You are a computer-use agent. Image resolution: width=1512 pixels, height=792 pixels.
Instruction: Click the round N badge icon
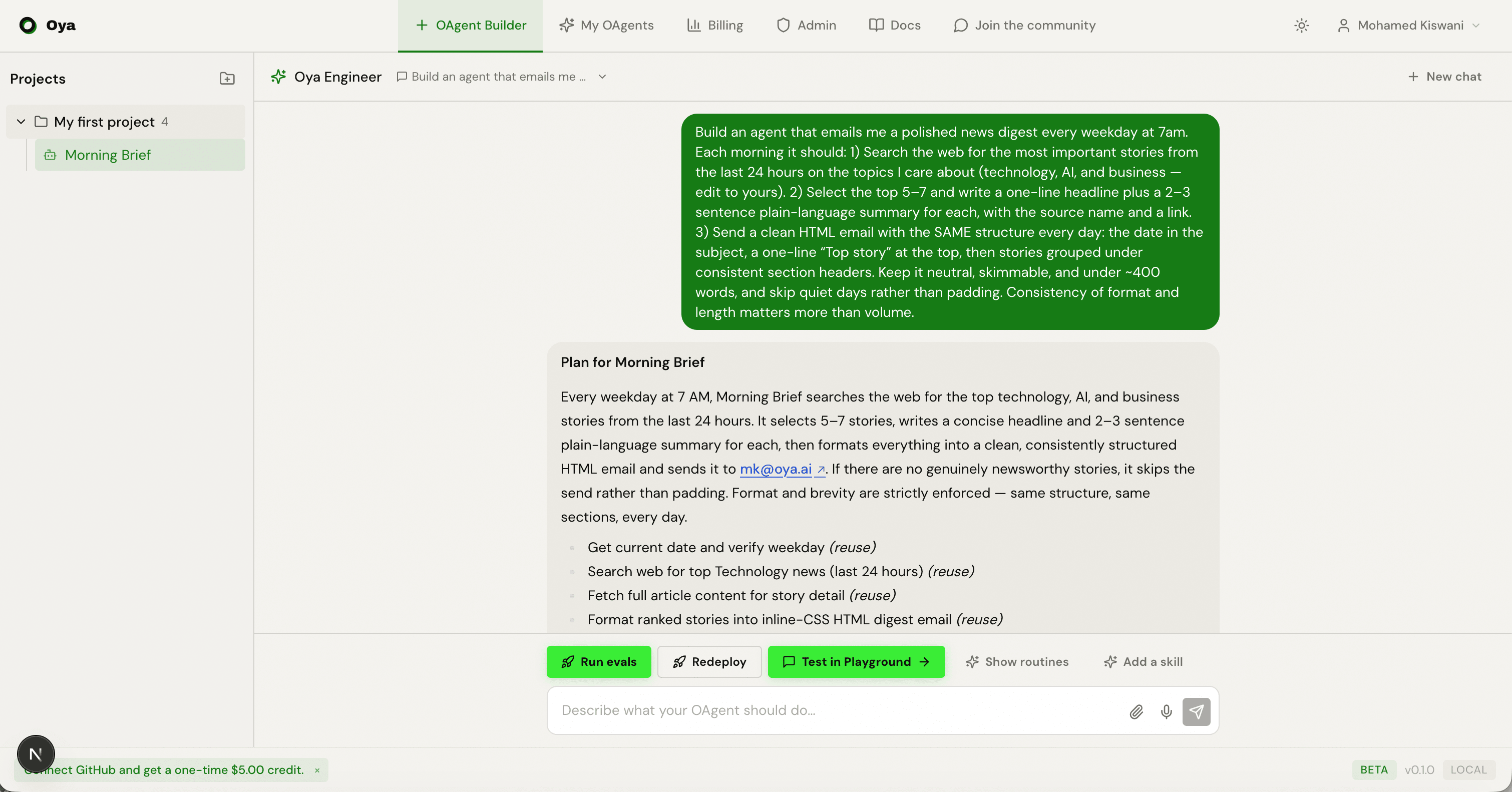[x=36, y=754]
